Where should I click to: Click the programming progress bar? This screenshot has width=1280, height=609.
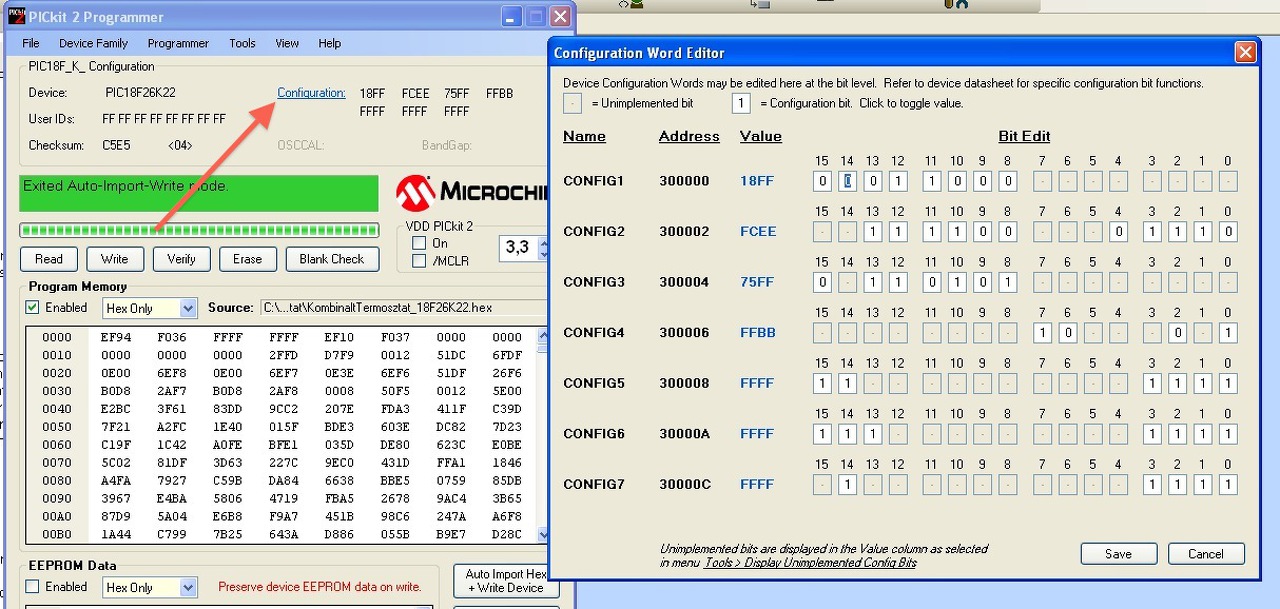[x=199, y=230]
